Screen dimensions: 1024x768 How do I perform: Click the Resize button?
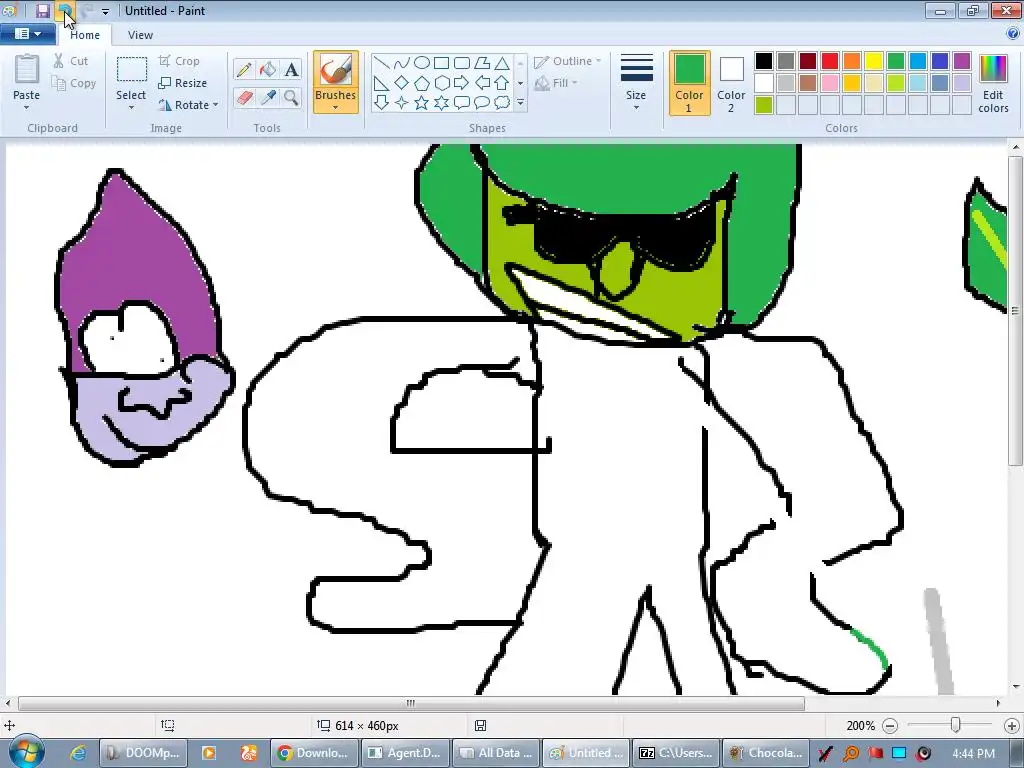(x=183, y=83)
